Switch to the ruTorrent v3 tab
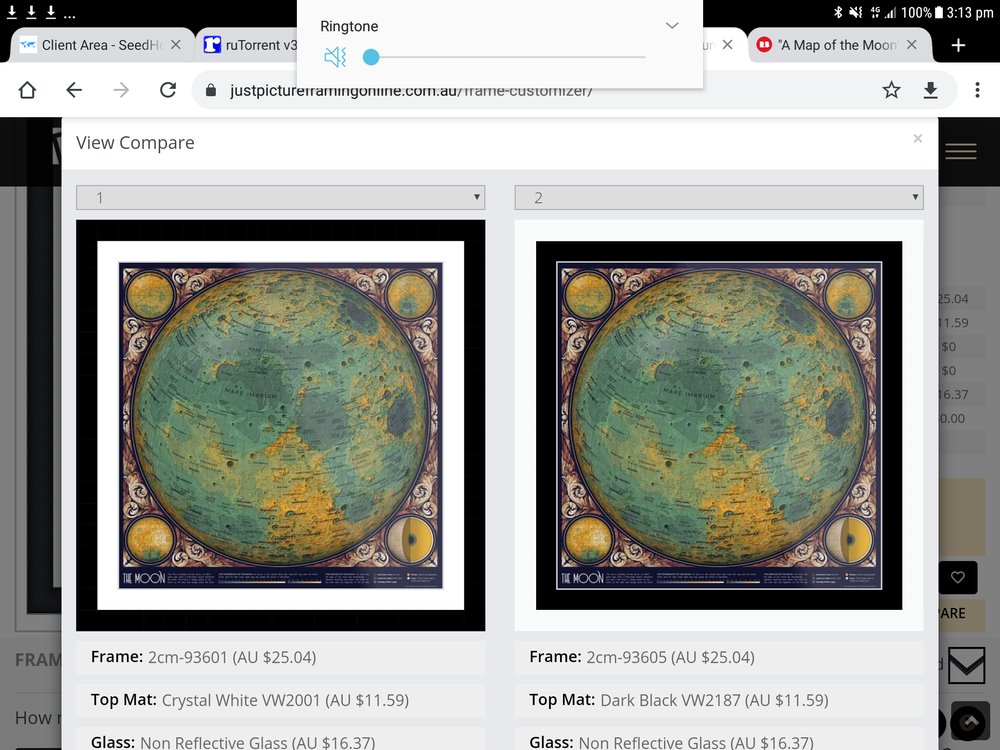The height and width of the screenshot is (750, 1000). [250, 45]
